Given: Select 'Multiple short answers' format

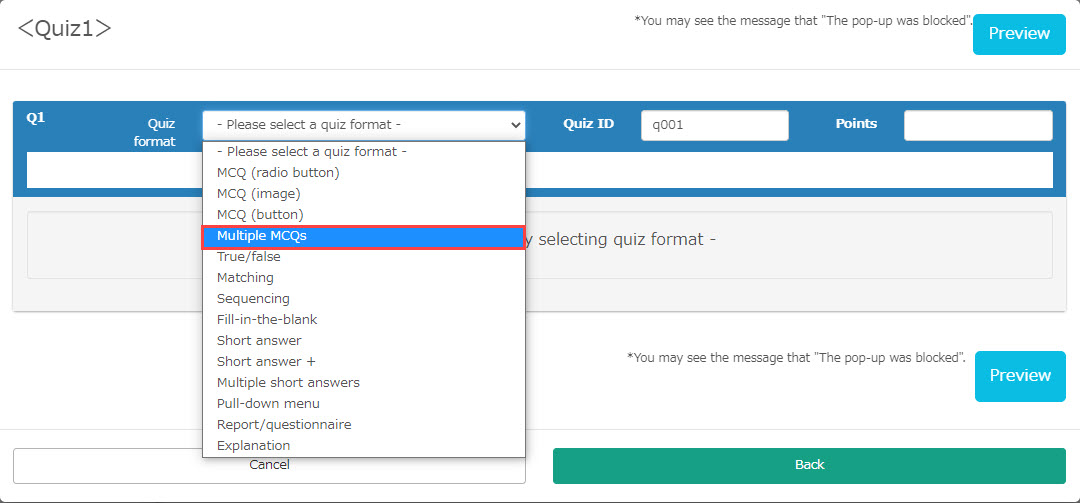Looking at the screenshot, I should (288, 383).
